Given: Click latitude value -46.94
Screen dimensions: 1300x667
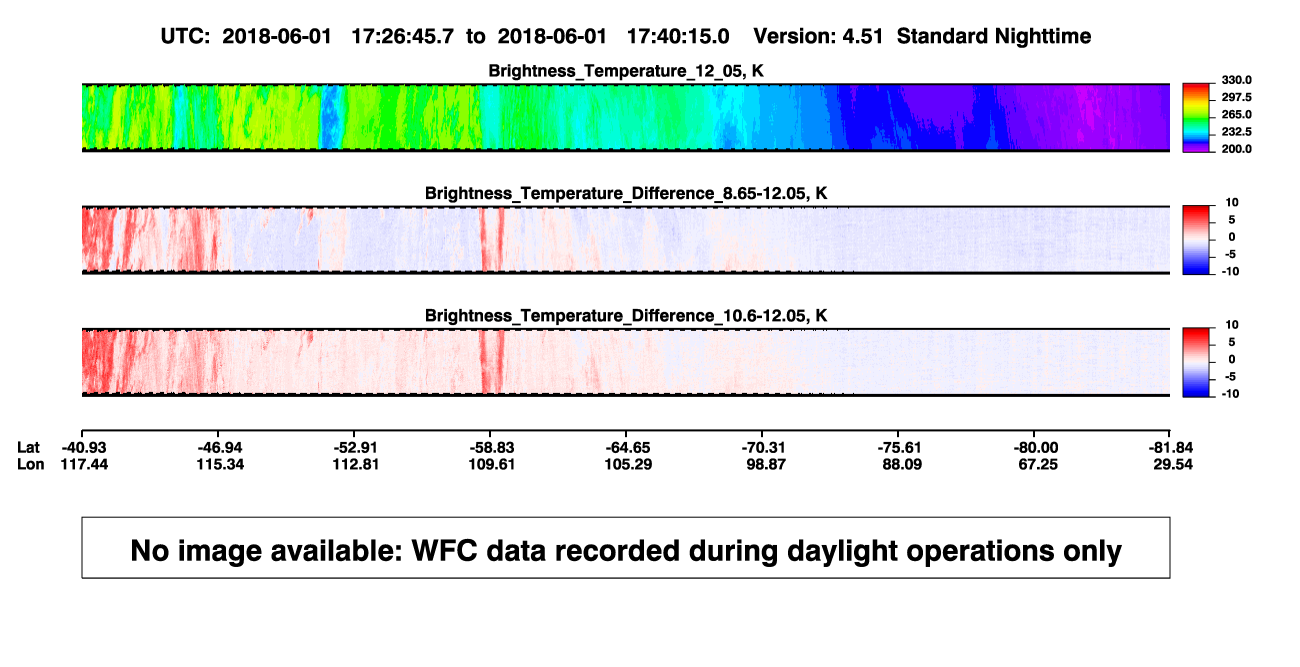Looking at the screenshot, I should 219,447.
